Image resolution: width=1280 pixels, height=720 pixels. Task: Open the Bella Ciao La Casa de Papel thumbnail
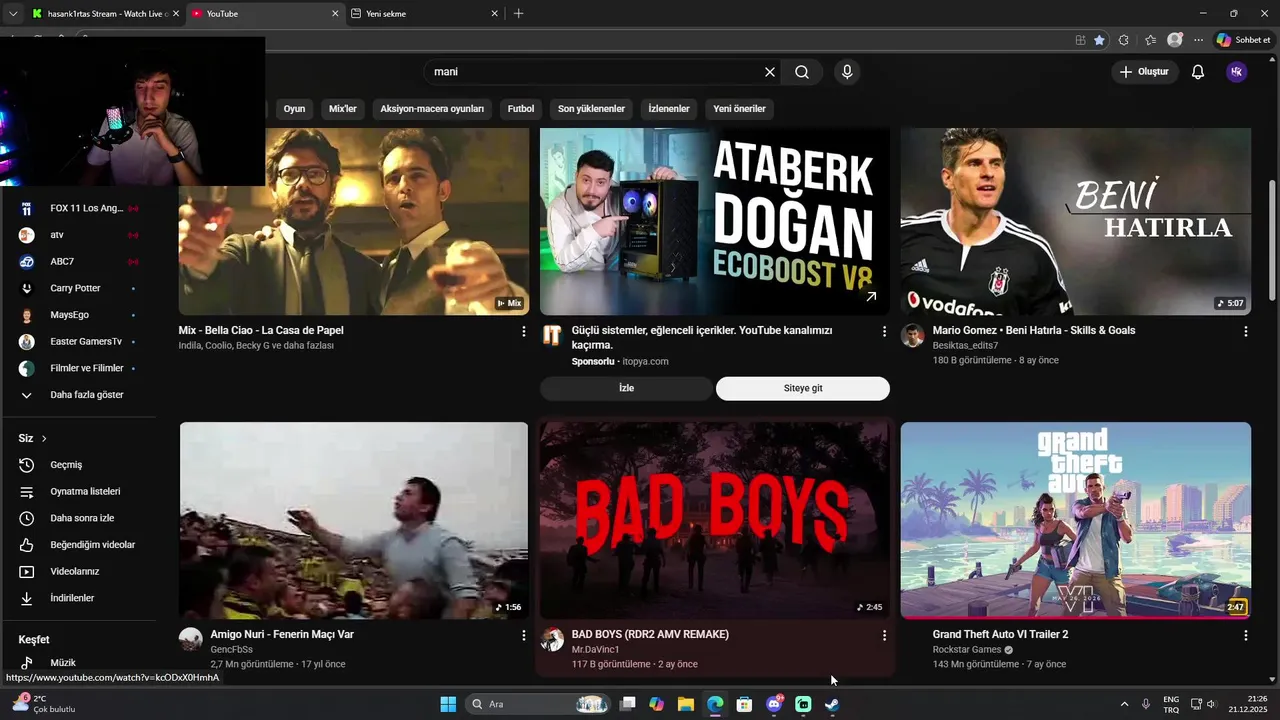[354, 221]
